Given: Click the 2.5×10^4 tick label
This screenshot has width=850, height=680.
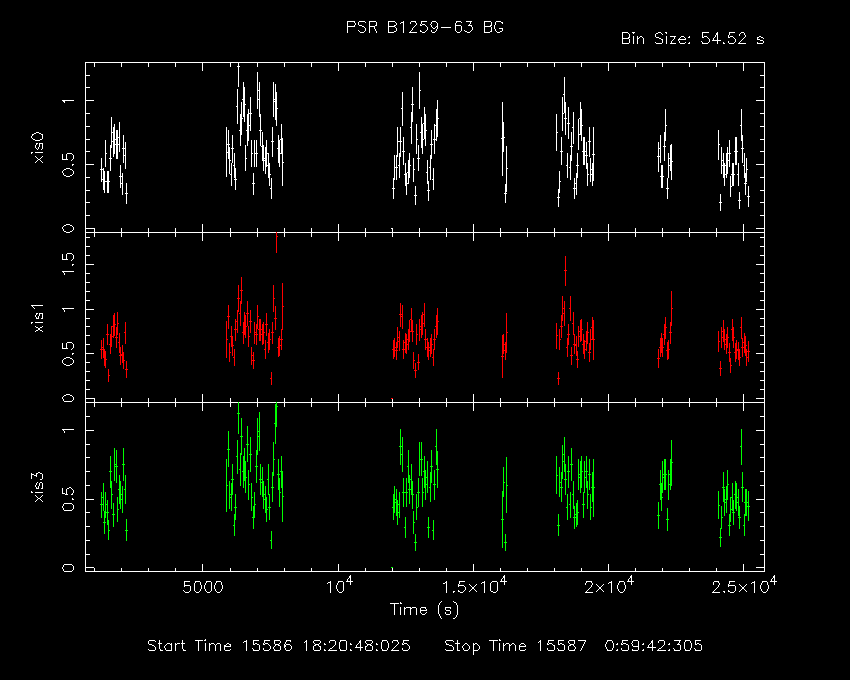Looking at the screenshot, I should [x=744, y=586].
